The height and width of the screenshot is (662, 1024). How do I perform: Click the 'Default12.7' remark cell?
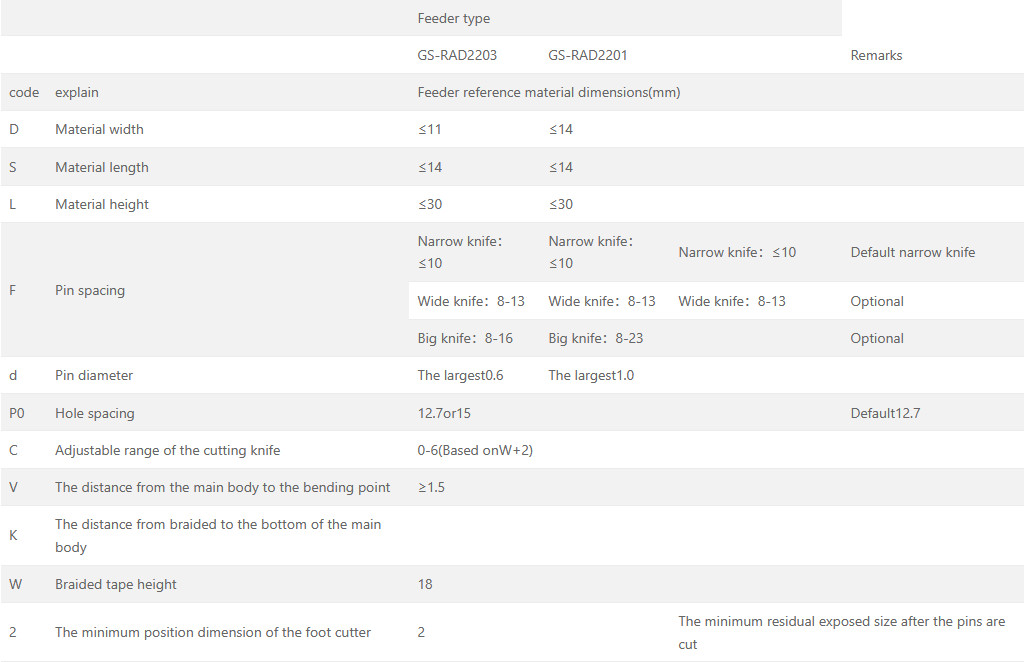tap(885, 414)
